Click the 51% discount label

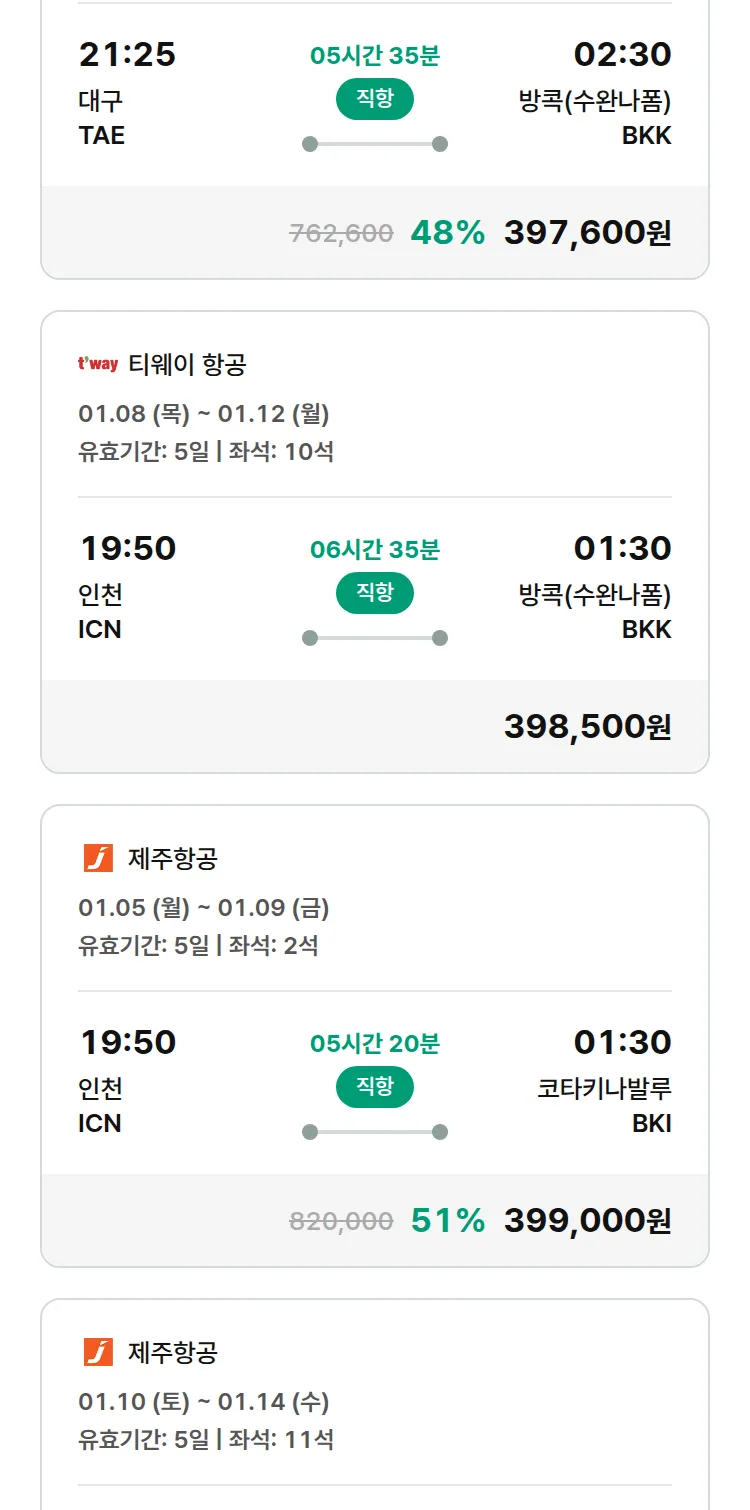(x=447, y=1221)
